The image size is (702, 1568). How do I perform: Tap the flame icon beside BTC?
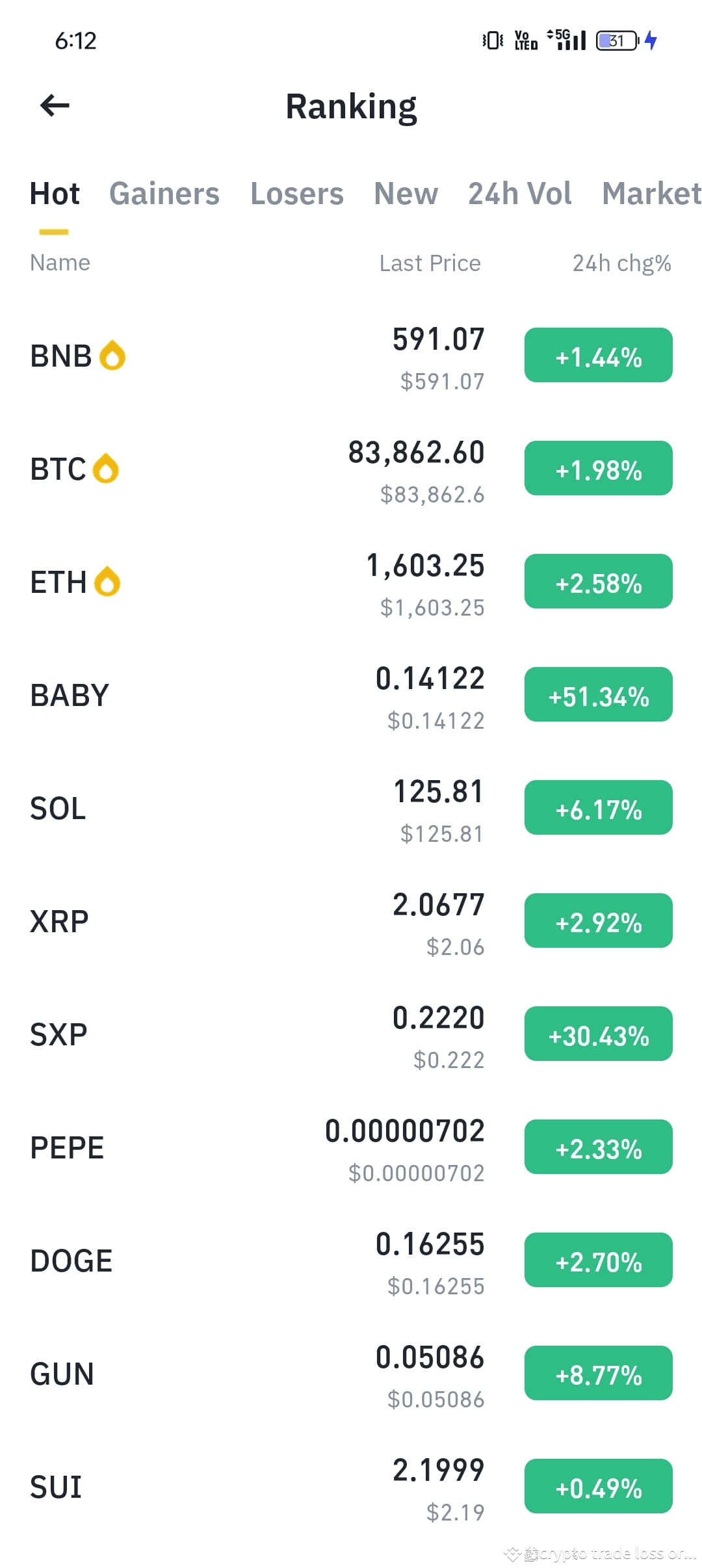(x=106, y=469)
